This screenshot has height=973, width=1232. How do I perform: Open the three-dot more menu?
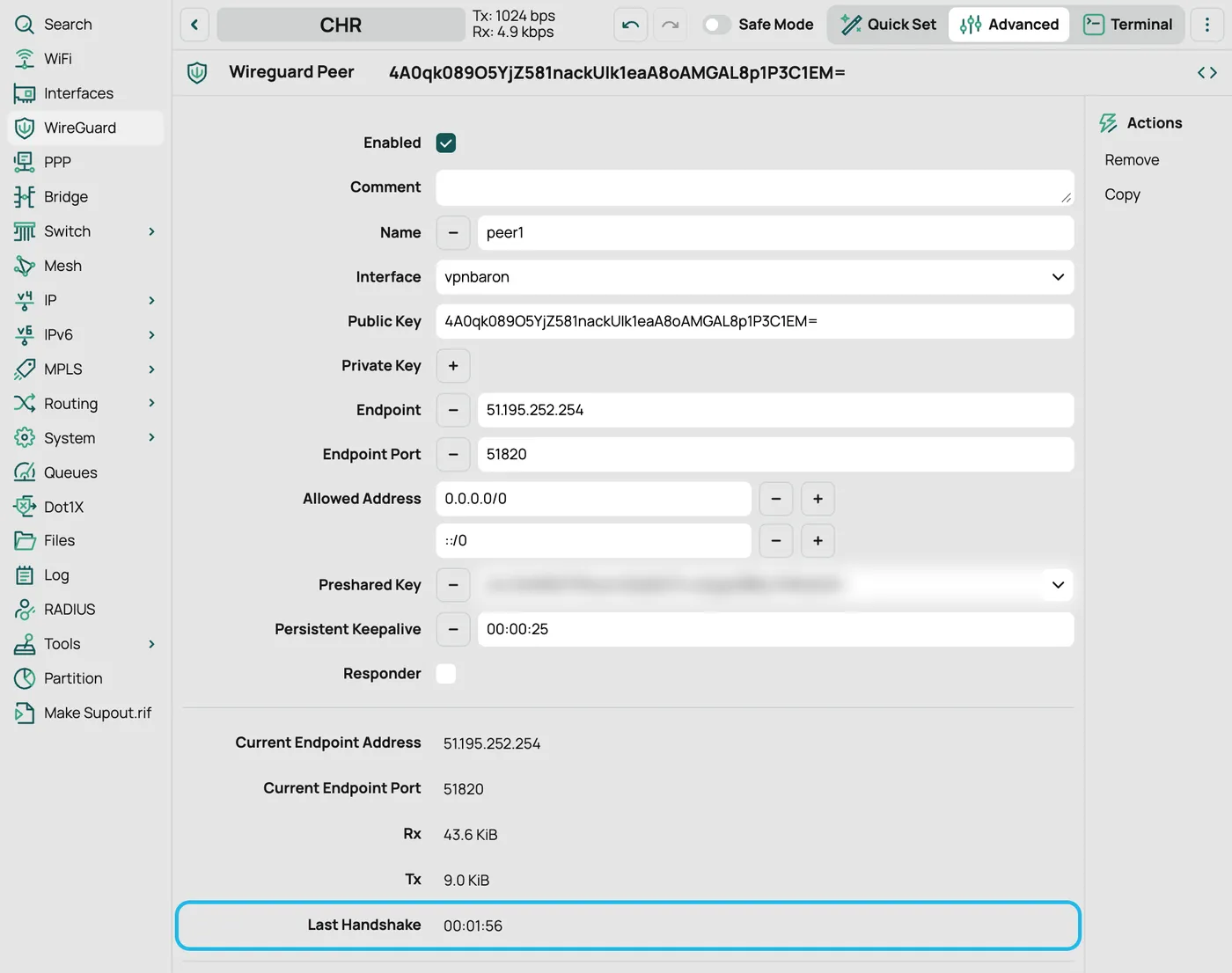pyautogui.click(x=1207, y=25)
